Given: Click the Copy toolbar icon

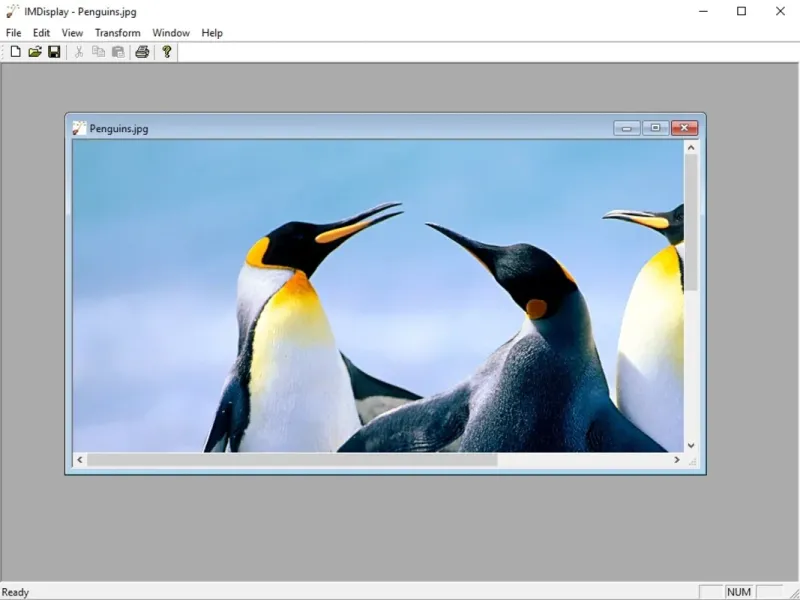Looking at the screenshot, I should 98,52.
